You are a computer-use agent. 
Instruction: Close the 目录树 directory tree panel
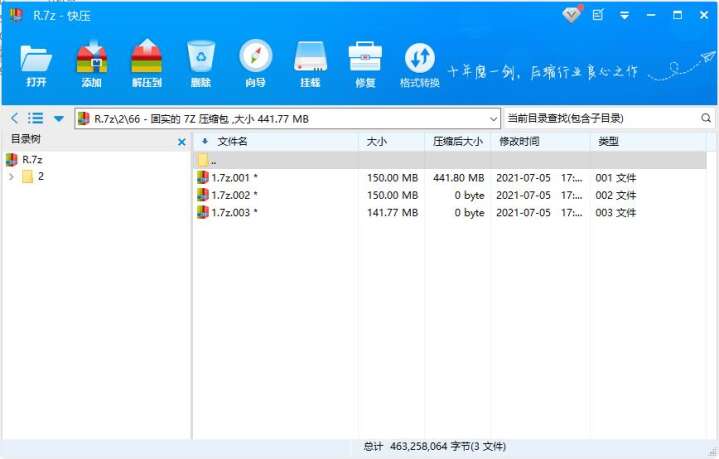tap(181, 142)
